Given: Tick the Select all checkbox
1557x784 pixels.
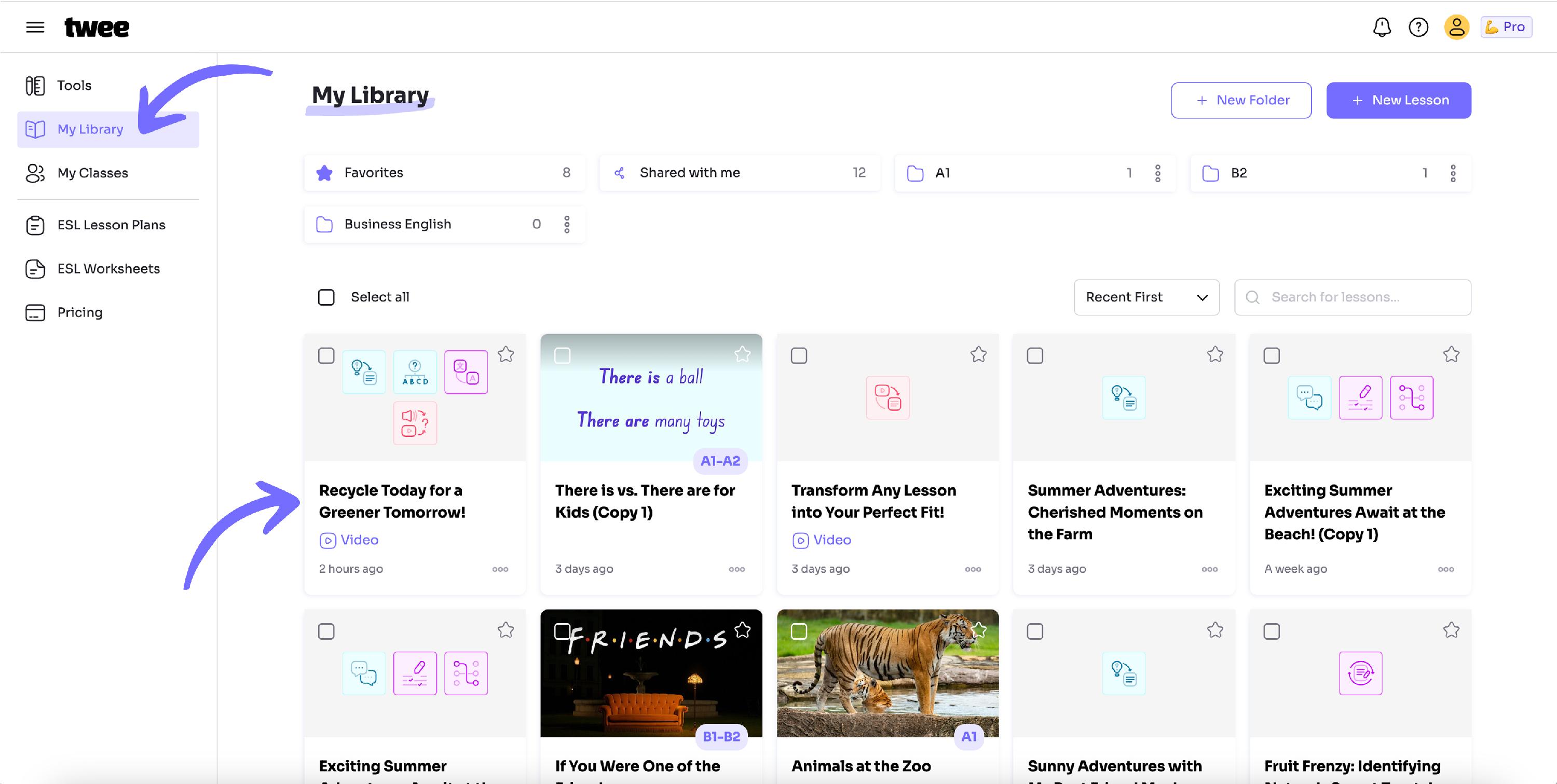Looking at the screenshot, I should (326, 297).
